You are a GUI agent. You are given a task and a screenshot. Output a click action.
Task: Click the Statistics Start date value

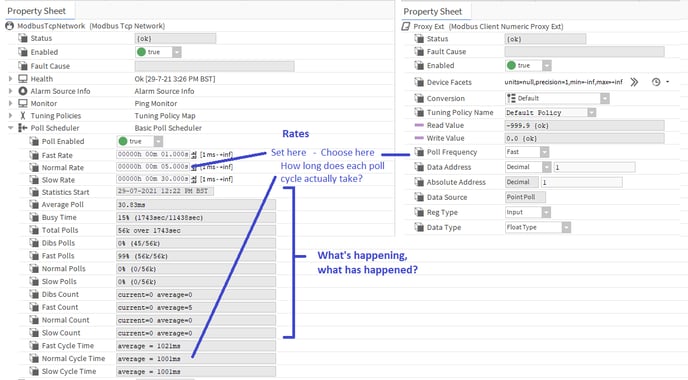coord(165,191)
